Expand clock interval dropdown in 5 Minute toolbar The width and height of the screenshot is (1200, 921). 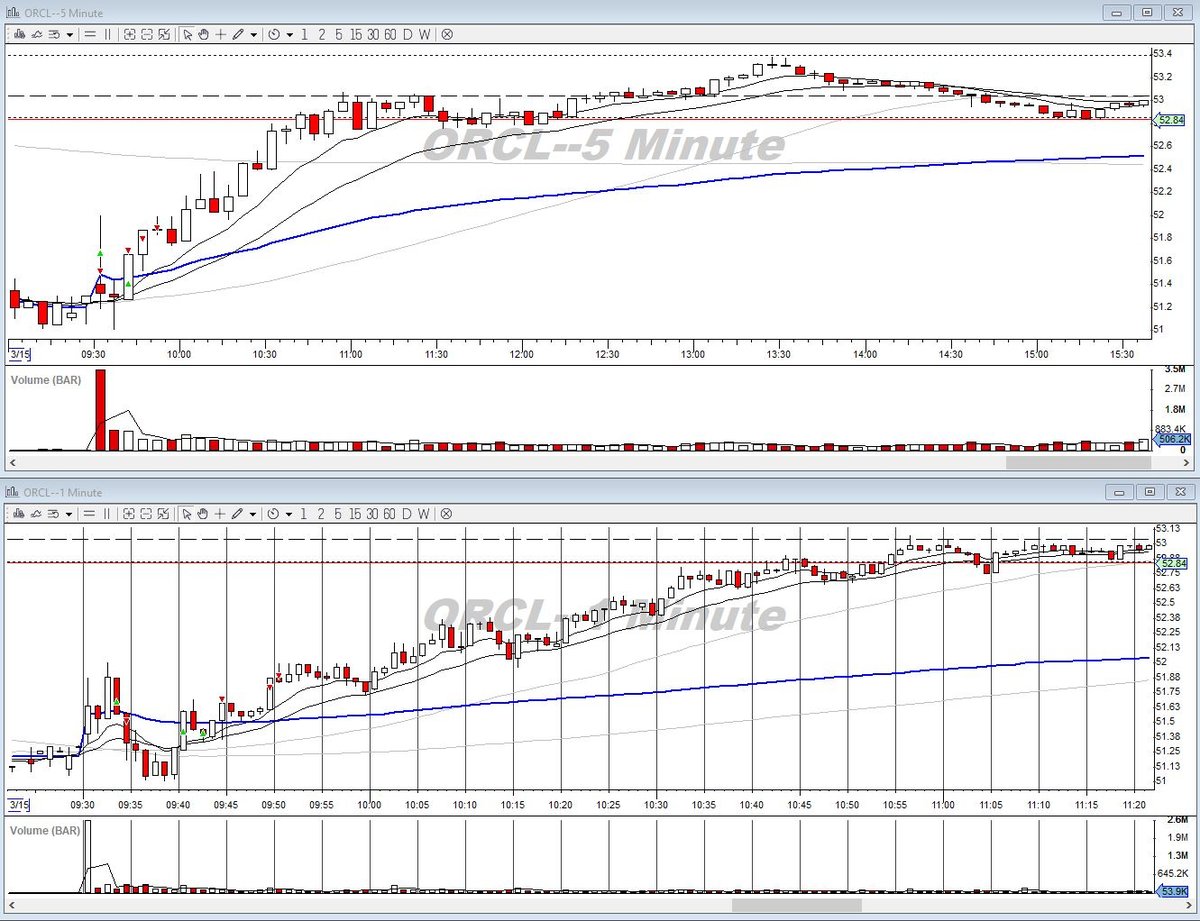coord(289,34)
